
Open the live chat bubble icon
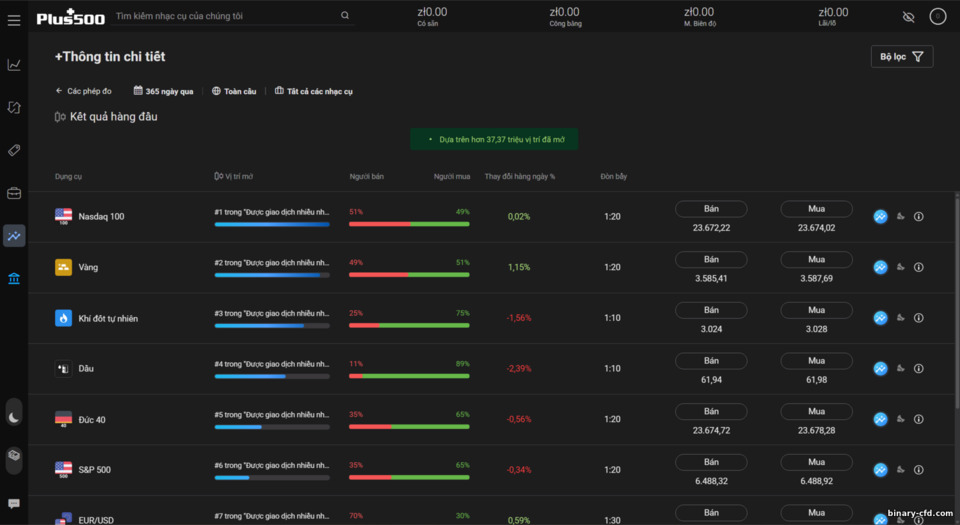(x=14, y=503)
